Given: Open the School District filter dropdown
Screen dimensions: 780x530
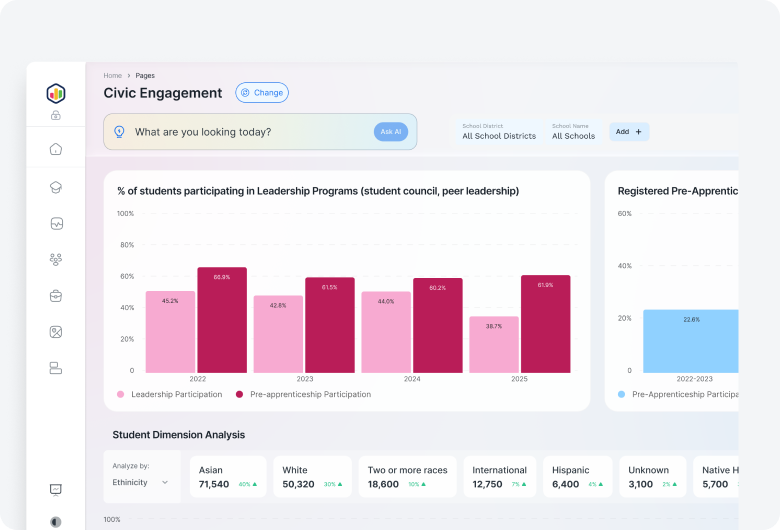Looking at the screenshot, I should pyautogui.click(x=498, y=132).
